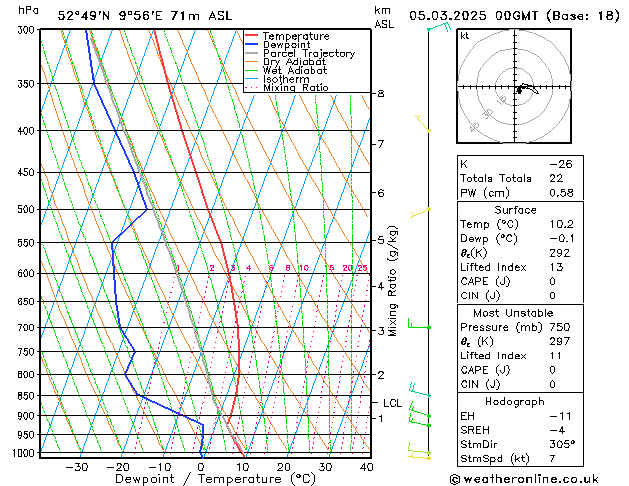
Task: Click the red Temperature legend line
Action: [x=252, y=36]
